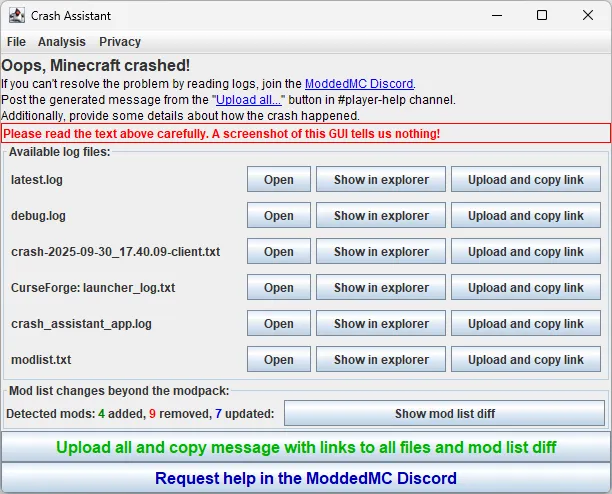Image resolution: width=612 pixels, height=494 pixels.
Task: Click the Crash Assistant app icon in title bar
Action: (x=17, y=16)
